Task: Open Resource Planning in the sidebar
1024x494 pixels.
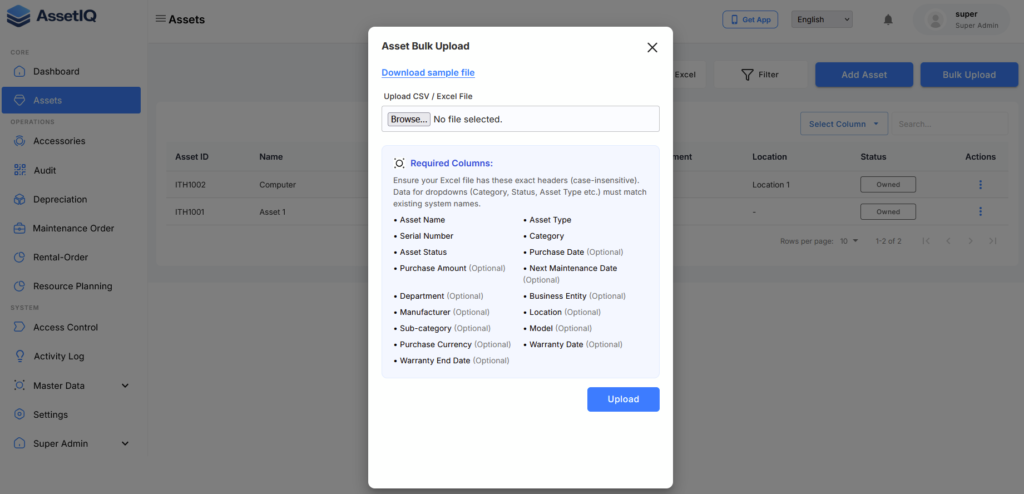Action: (71, 286)
